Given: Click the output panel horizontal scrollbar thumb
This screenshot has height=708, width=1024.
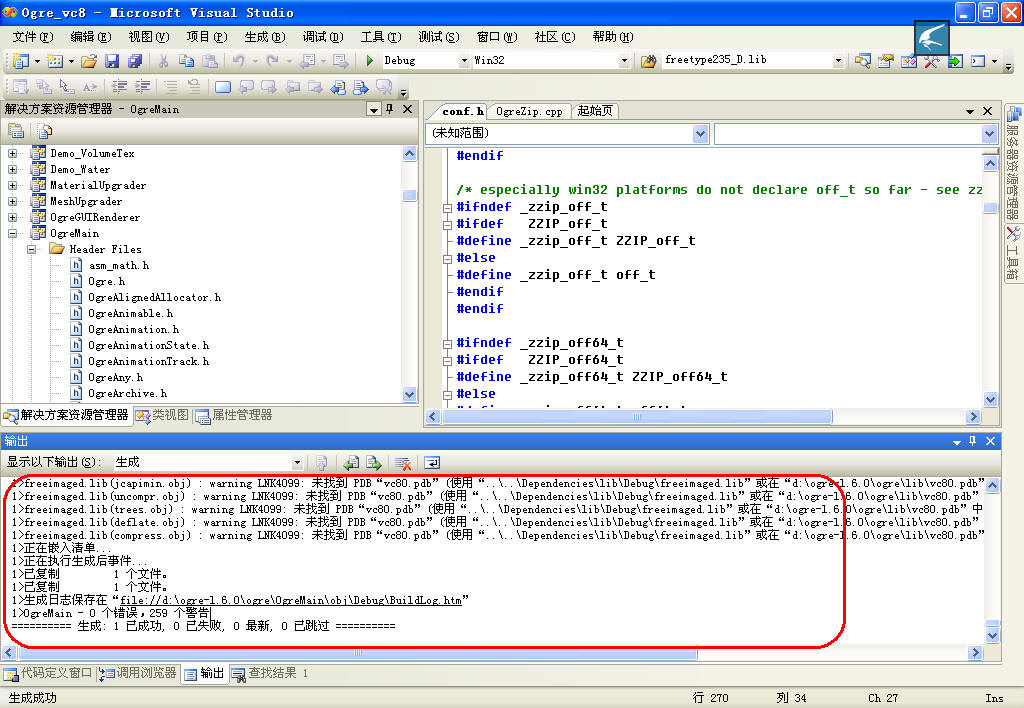Looking at the screenshot, I should point(358,652).
